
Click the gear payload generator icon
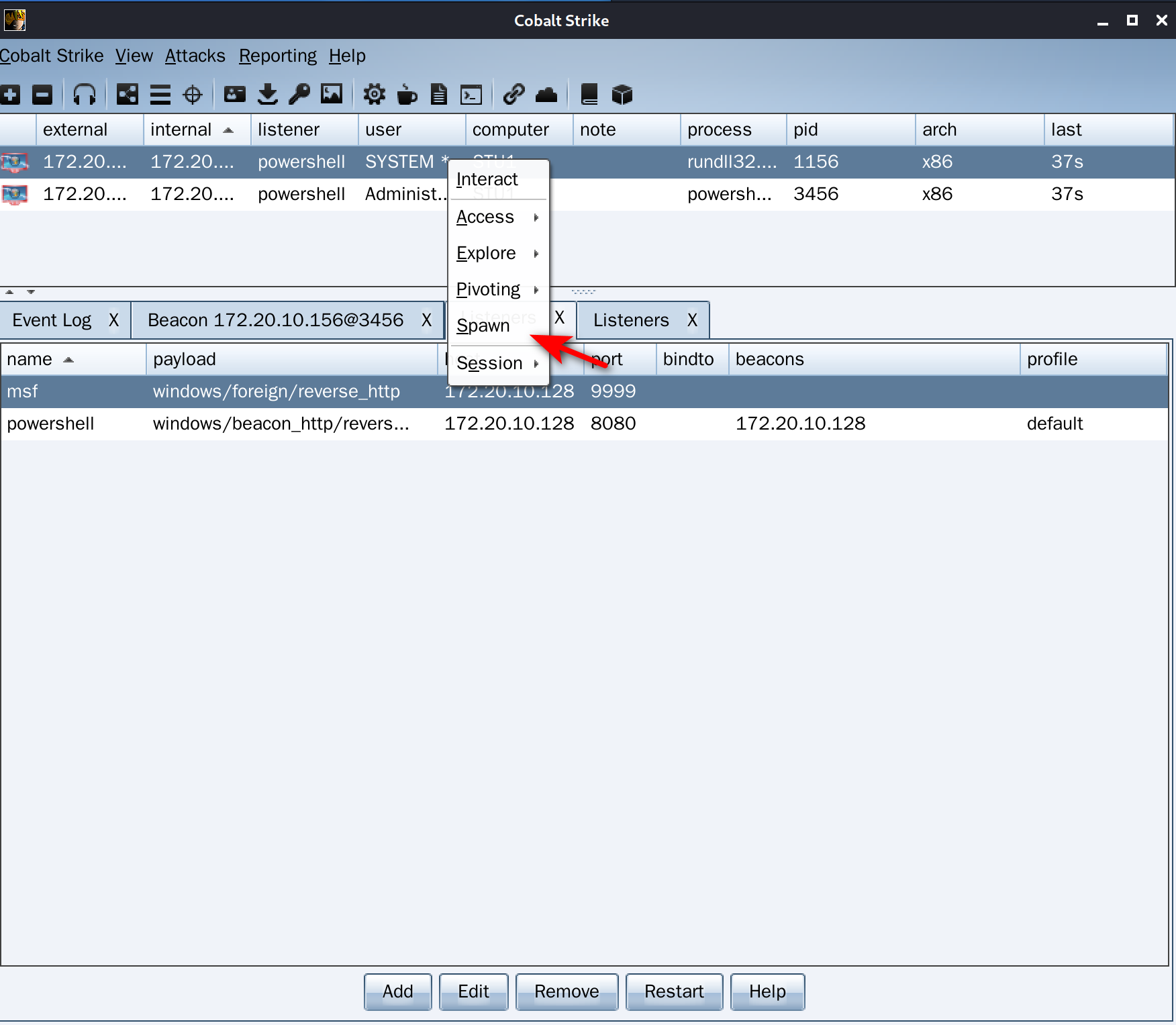point(374,95)
